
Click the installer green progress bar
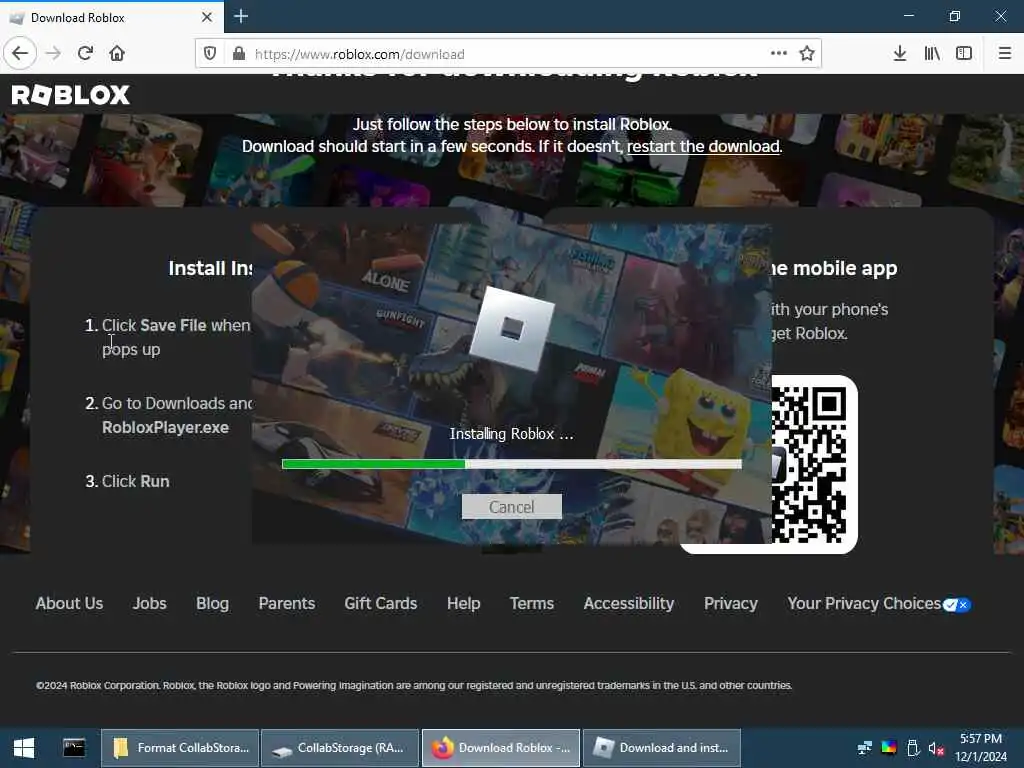click(x=374, y=464)
